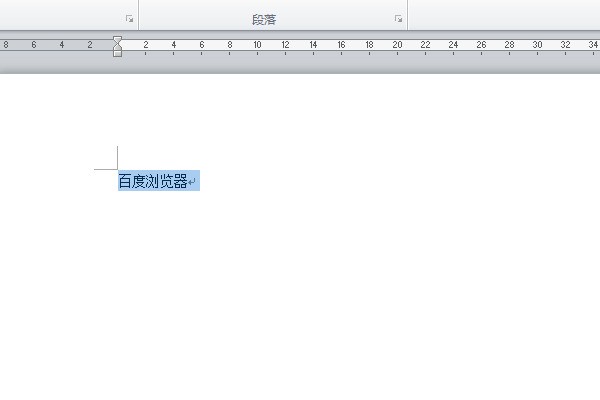
Task: Click the left indent square marker on ruler
Action: [x=117, y=54]
